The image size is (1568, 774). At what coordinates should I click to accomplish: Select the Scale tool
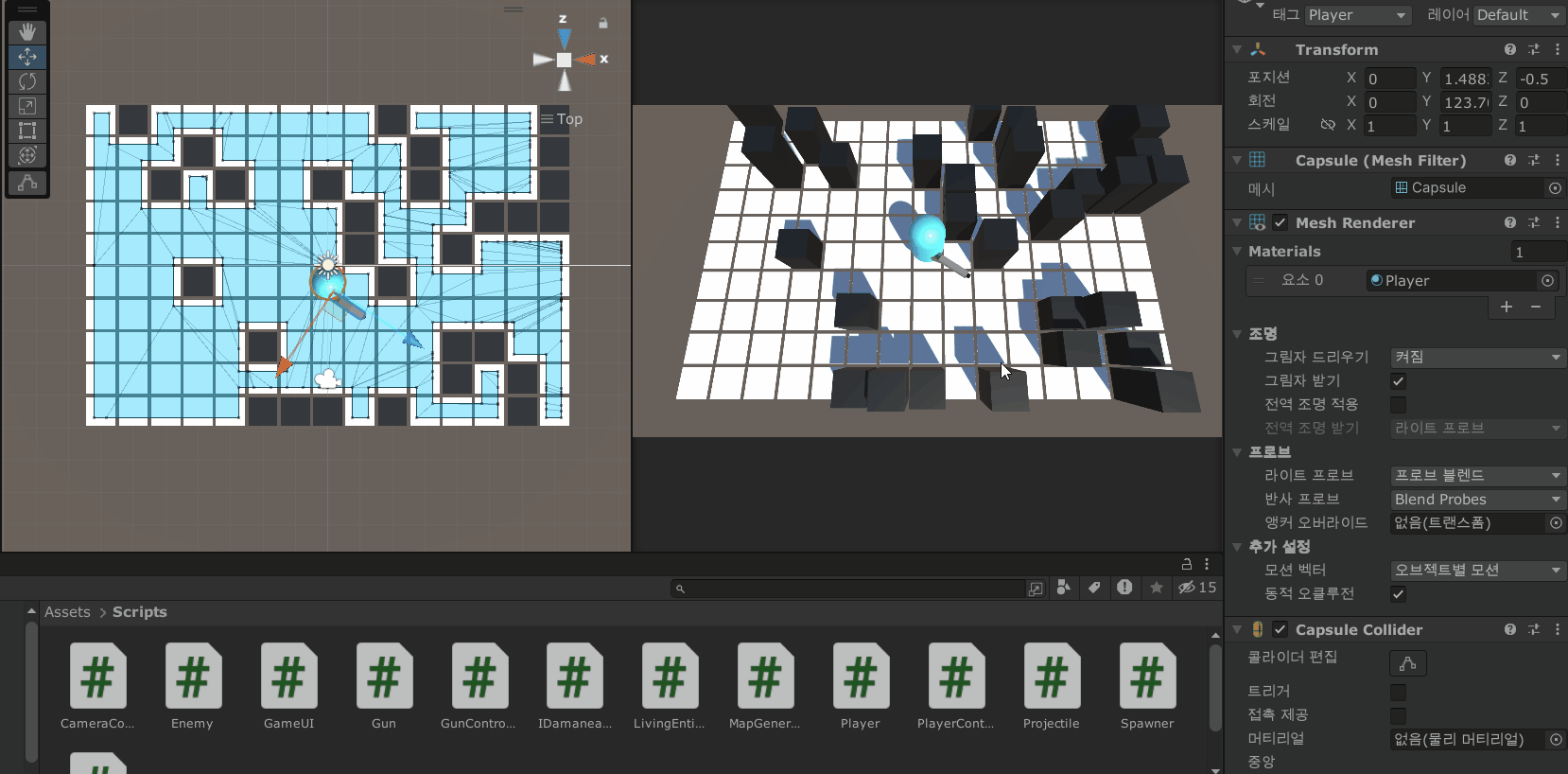[x=27, y=106]
